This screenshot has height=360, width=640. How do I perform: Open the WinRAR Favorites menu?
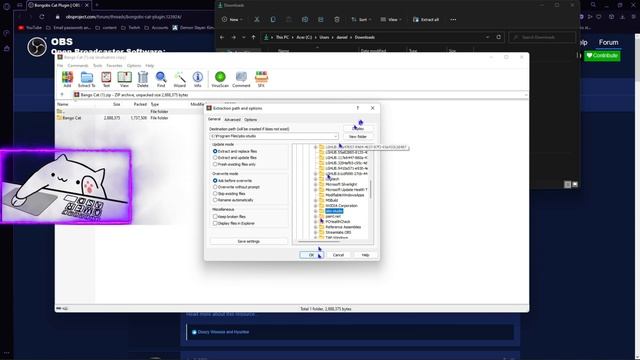[114, 66]
